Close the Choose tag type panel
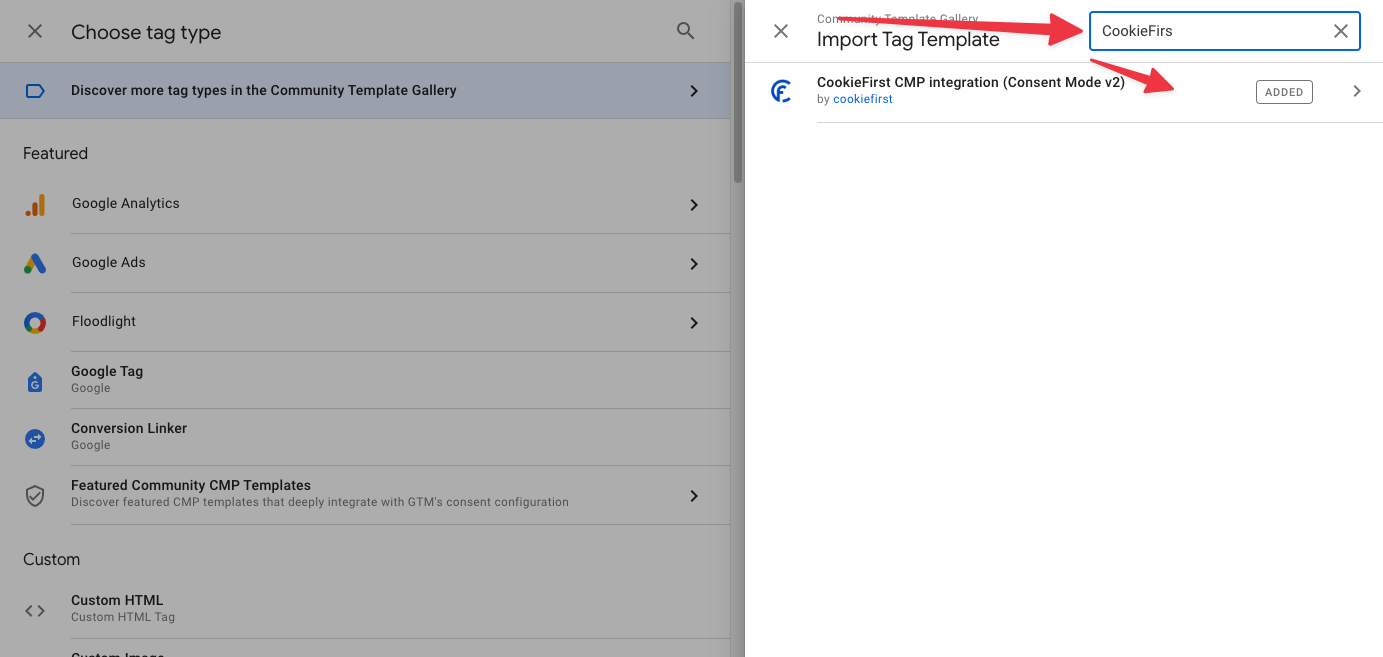 (x=35, y=32)
